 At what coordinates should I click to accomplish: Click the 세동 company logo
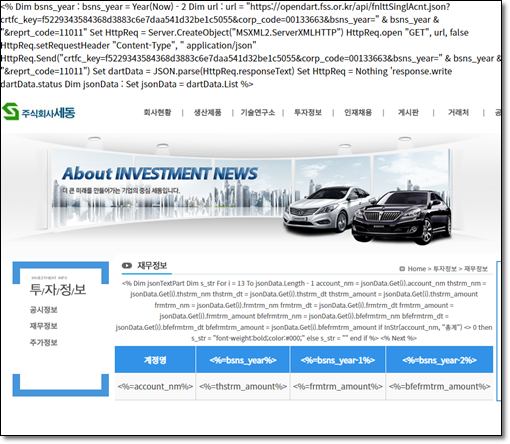39,112
